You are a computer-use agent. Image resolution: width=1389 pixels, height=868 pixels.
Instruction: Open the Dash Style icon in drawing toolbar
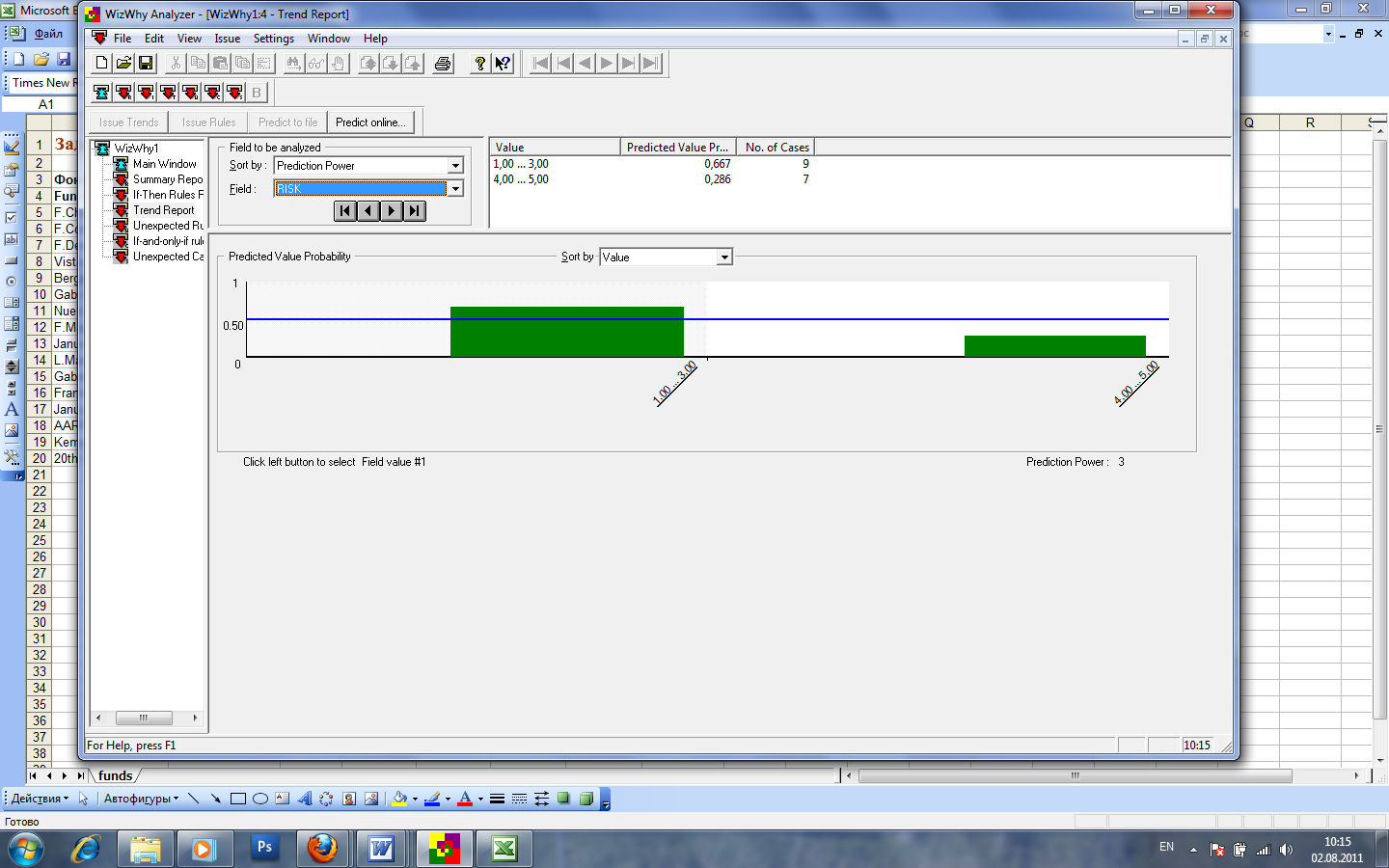(x=519, y=799)
